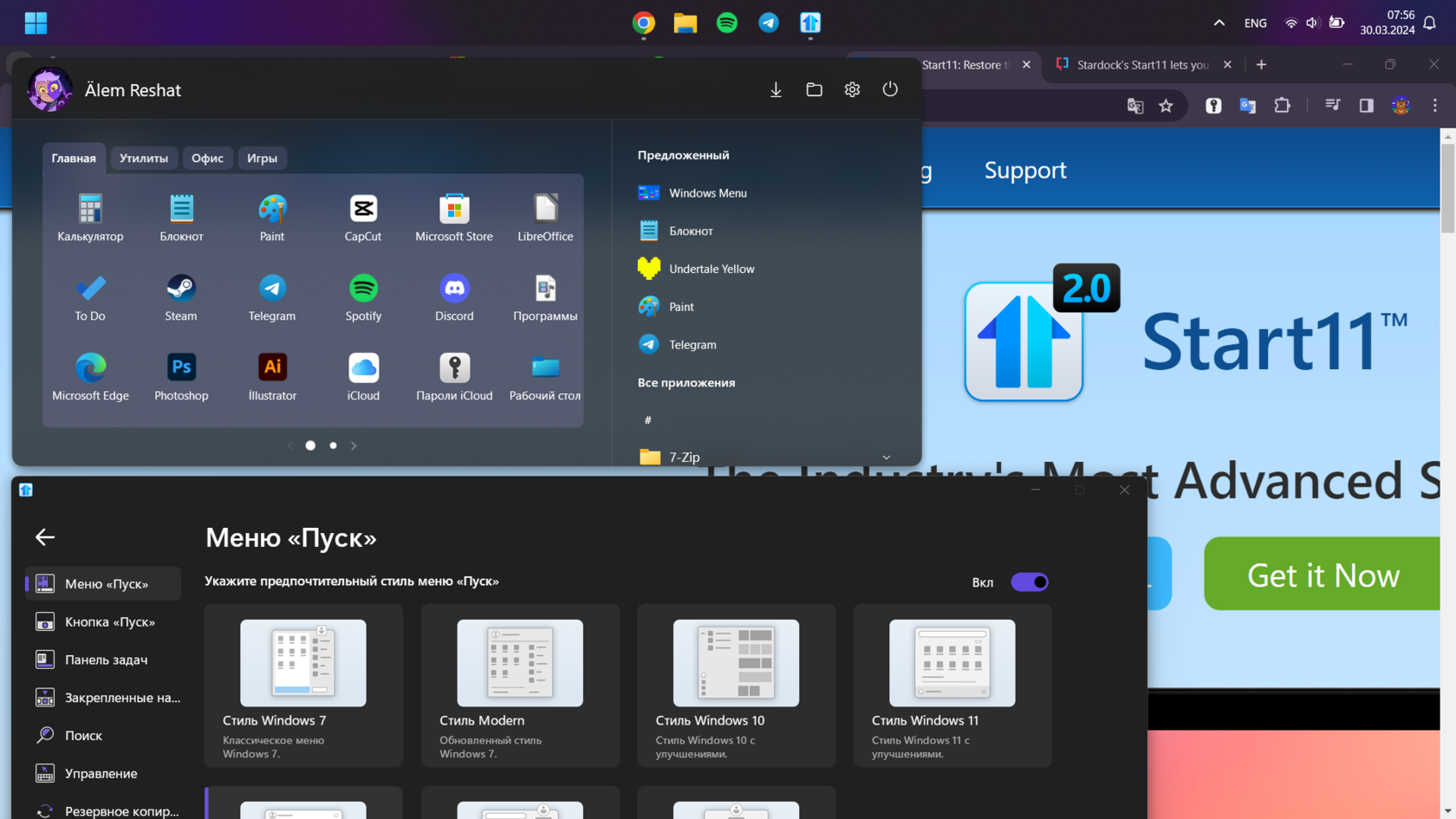Click the power button in start menu

coord(890,89)
